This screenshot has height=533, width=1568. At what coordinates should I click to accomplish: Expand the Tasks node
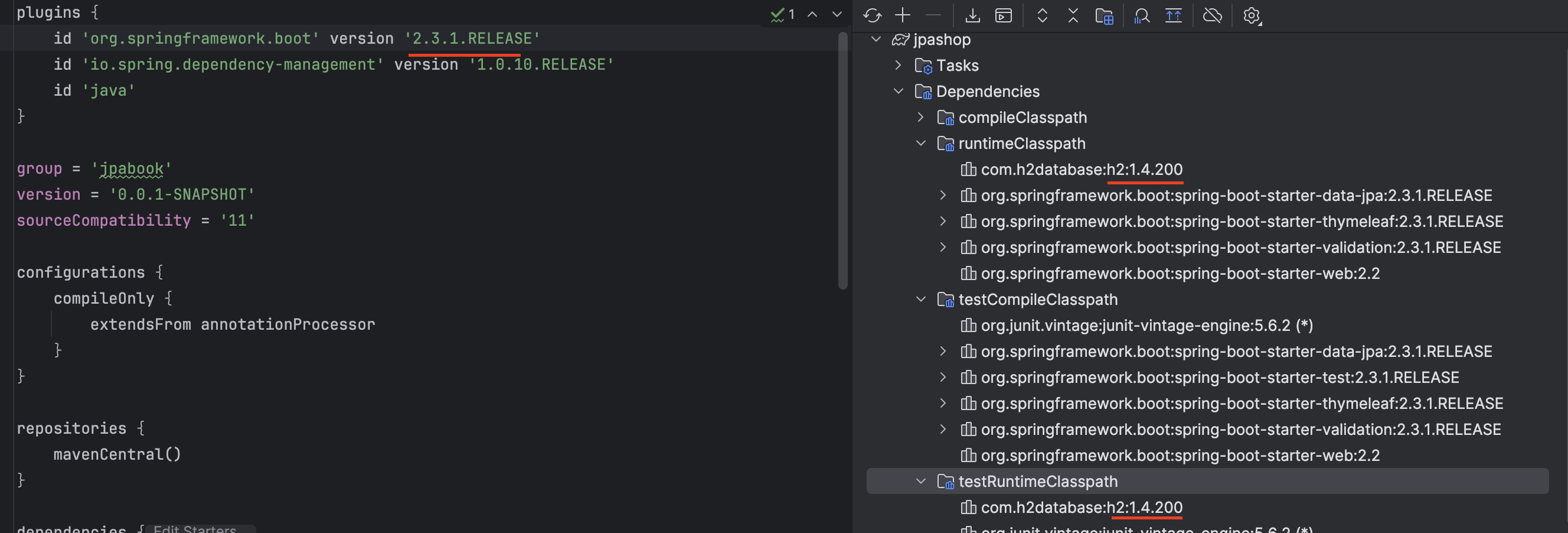899,65
